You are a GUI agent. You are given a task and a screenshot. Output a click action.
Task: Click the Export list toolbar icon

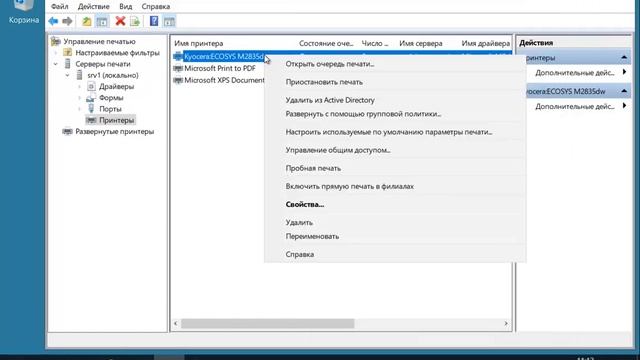click(x=135, y=21)
